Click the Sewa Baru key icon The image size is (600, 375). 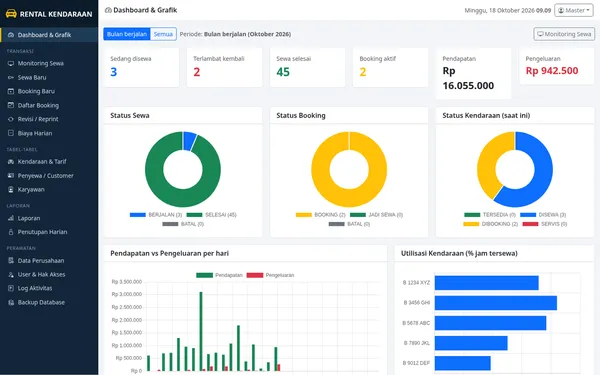pos(11,77)
